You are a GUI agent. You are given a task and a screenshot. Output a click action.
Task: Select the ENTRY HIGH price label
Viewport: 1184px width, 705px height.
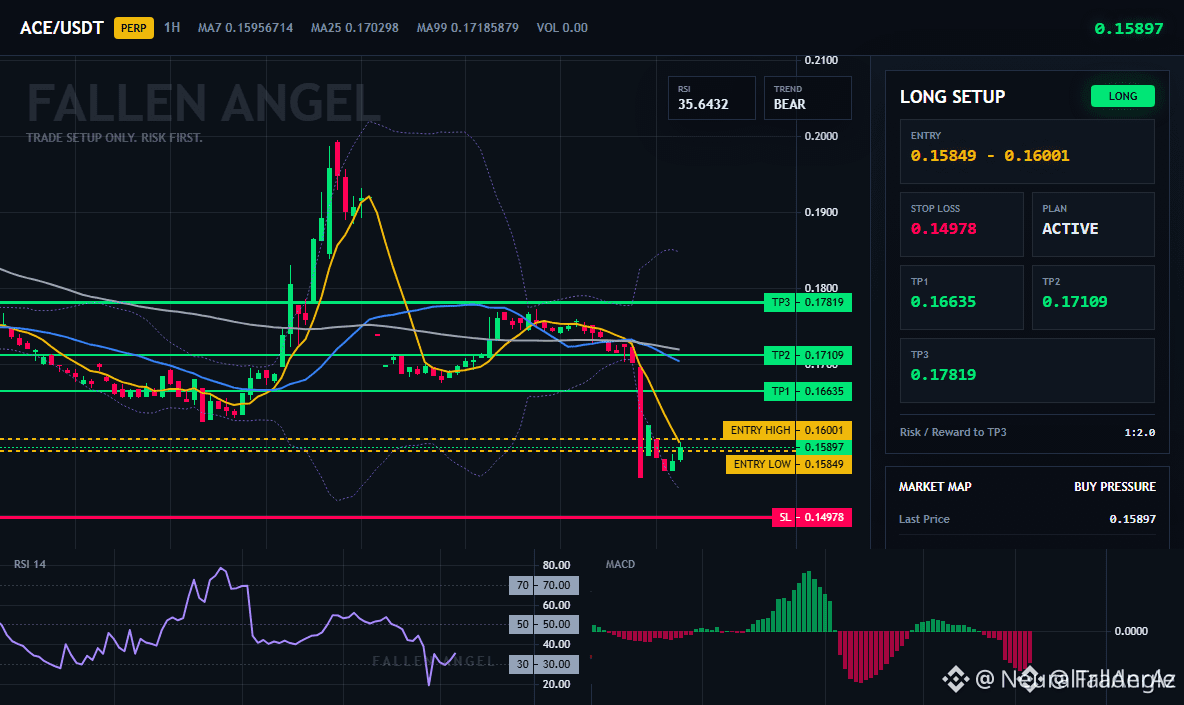click(x=787, y=430)
